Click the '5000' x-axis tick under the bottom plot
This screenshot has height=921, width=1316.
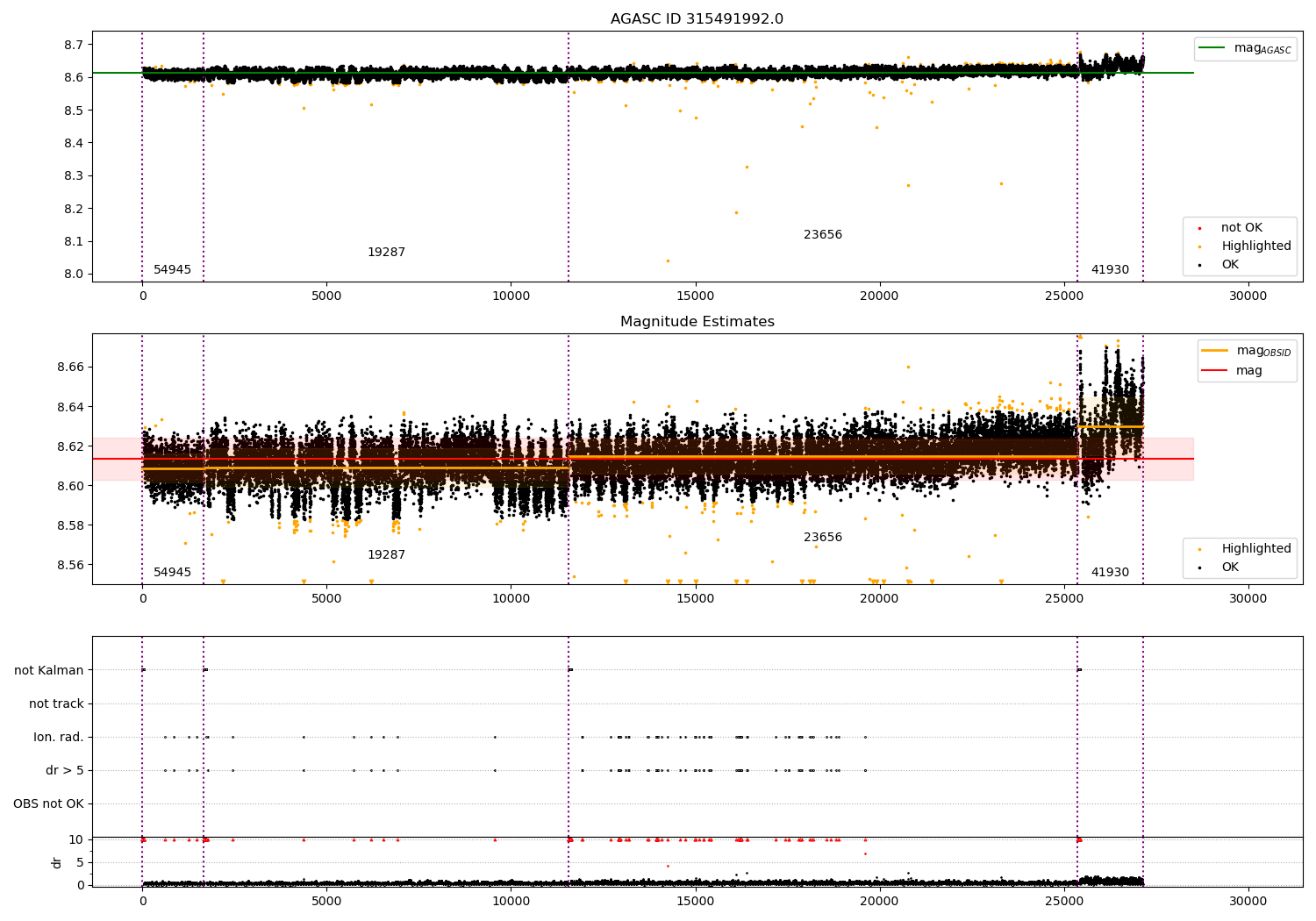pos(326,901)
